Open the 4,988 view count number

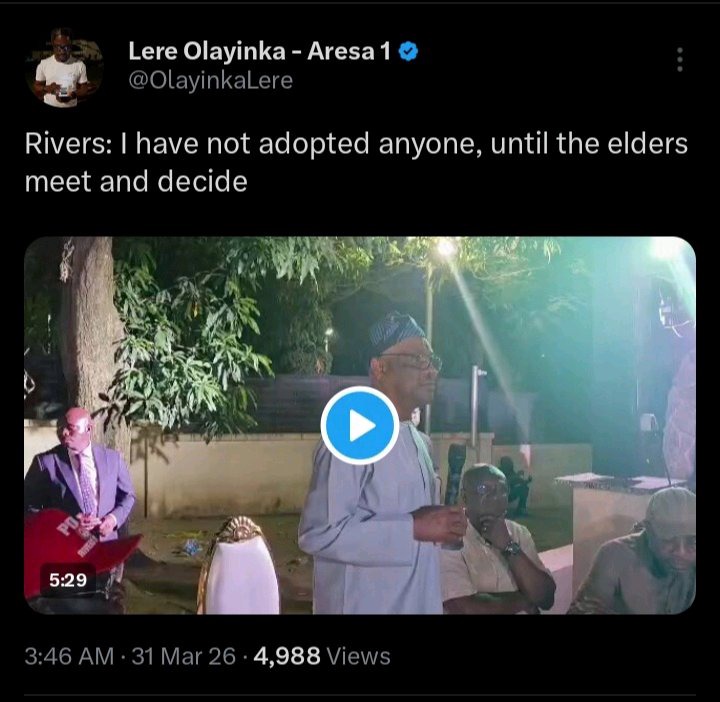point(287,656)
